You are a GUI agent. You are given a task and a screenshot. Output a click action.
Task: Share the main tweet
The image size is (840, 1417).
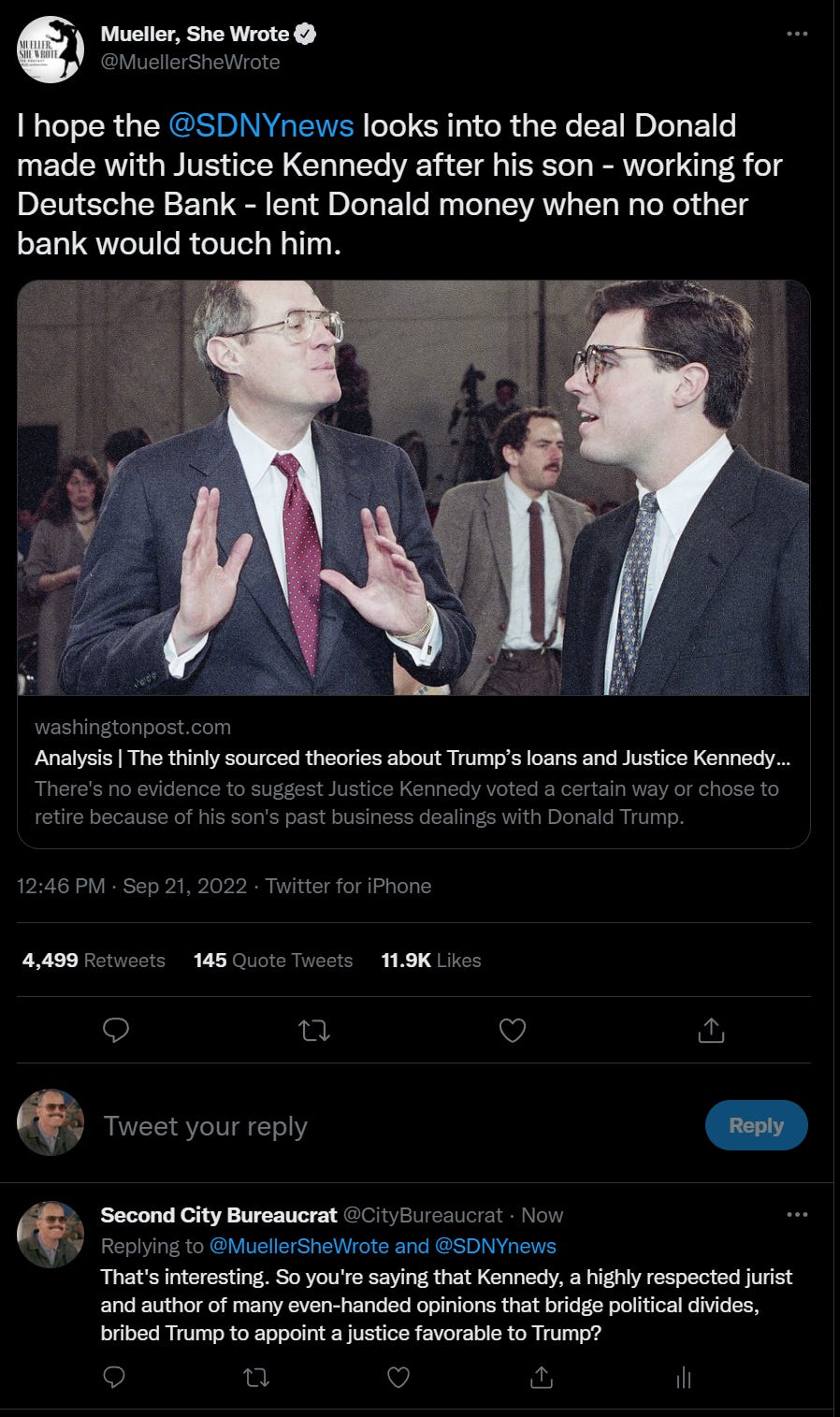coord(711,1031)
